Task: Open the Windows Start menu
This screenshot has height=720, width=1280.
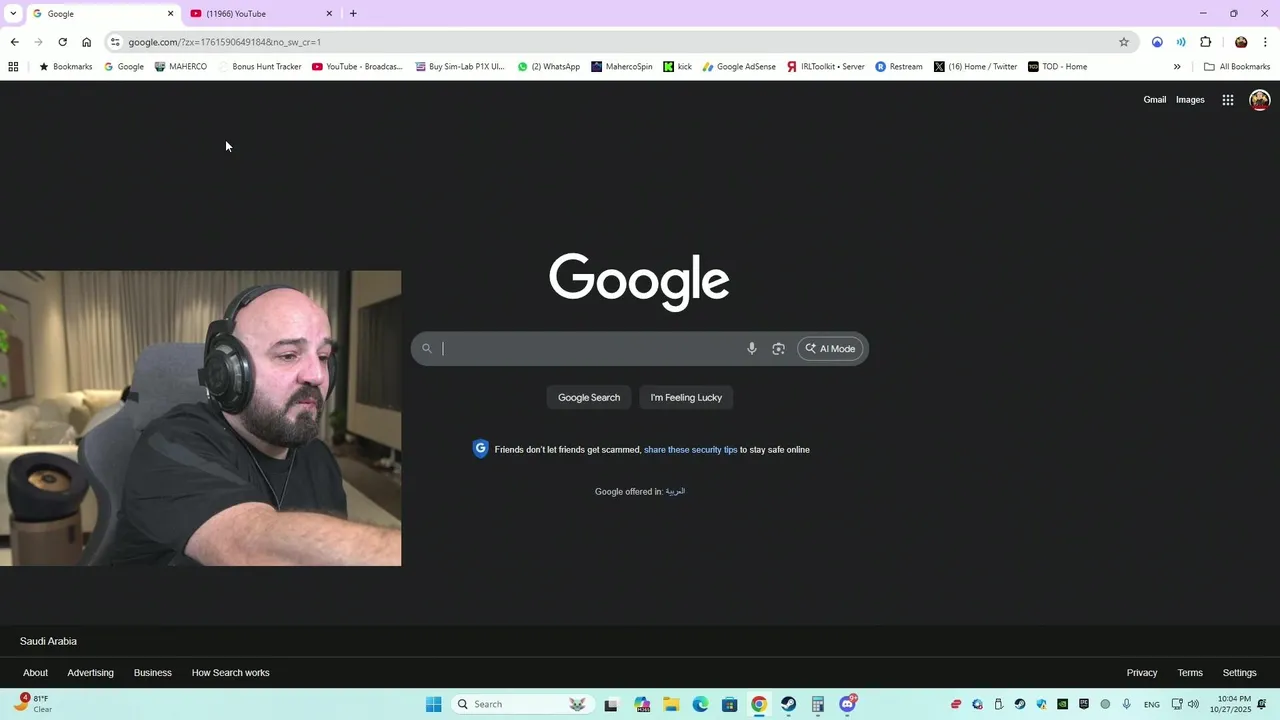Action: pos(433,704)
